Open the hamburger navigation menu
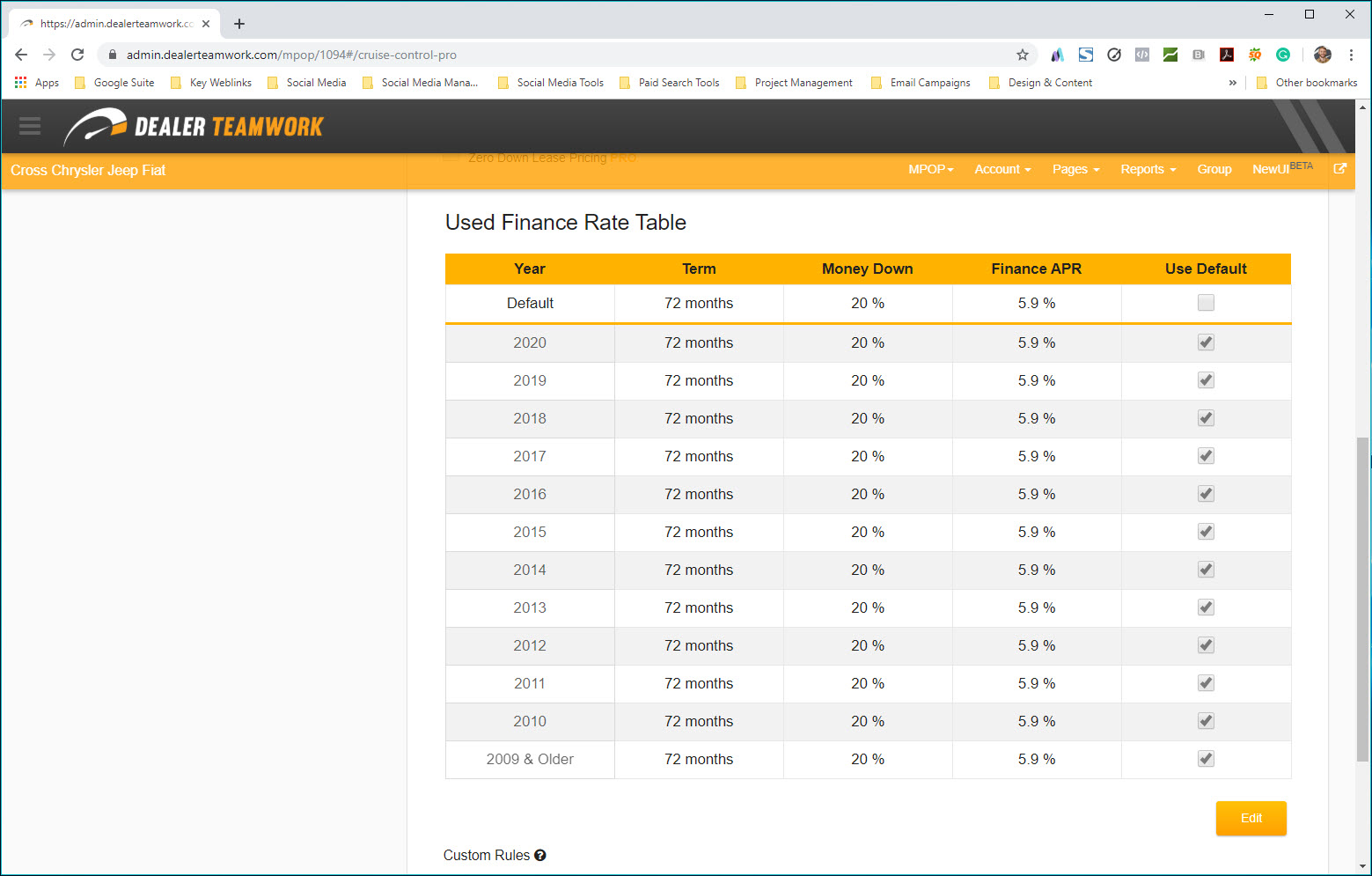The width and height of the screenshot is (1372, 876). [29, 126]
